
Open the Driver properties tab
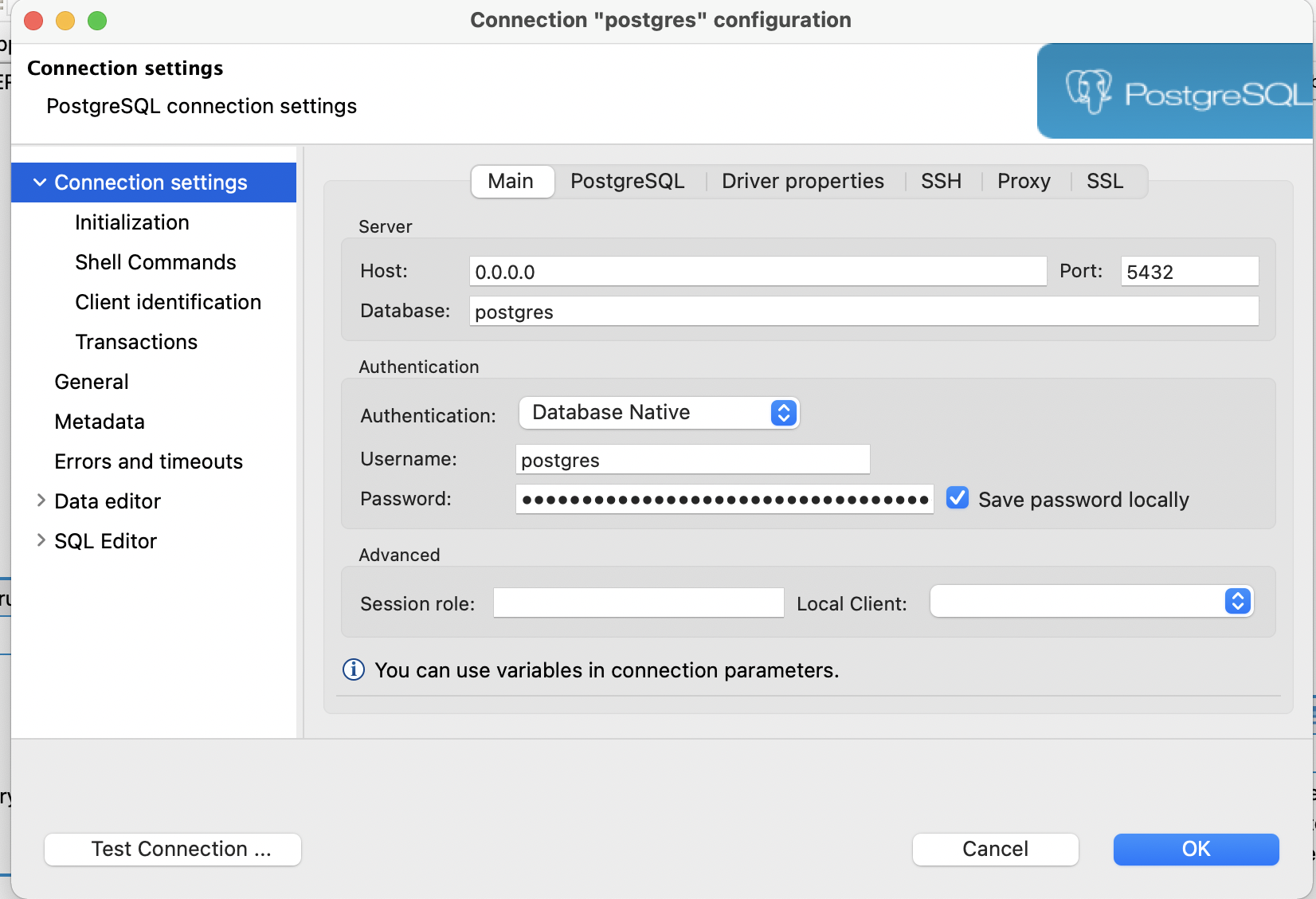tap(802, 182)
